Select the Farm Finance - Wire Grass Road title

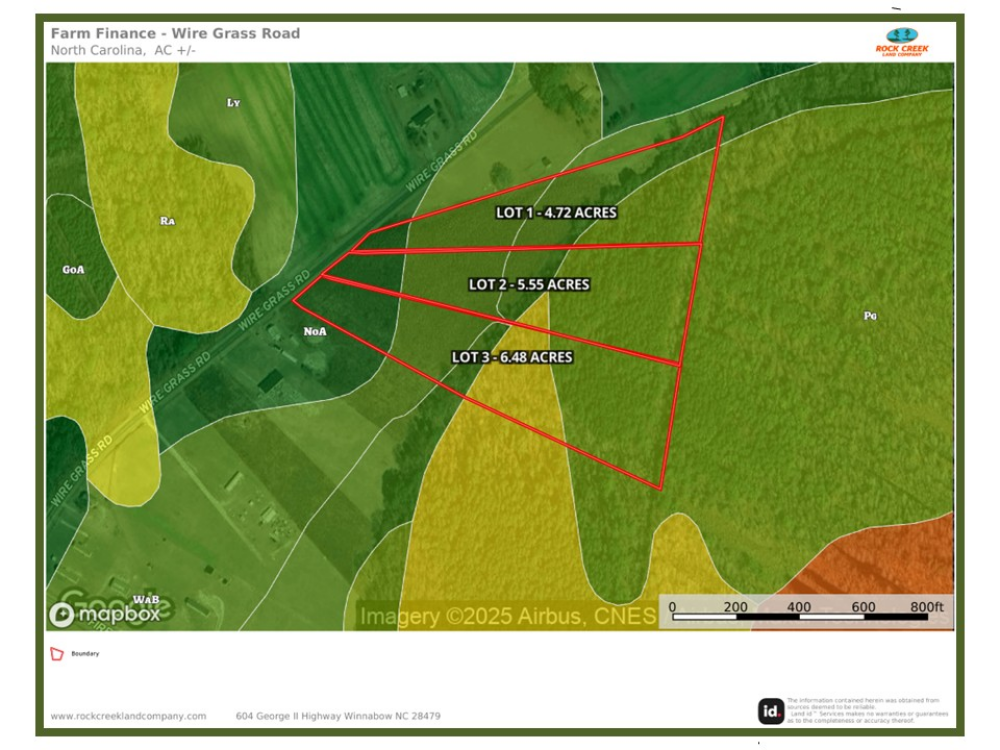tap(174, 32)
